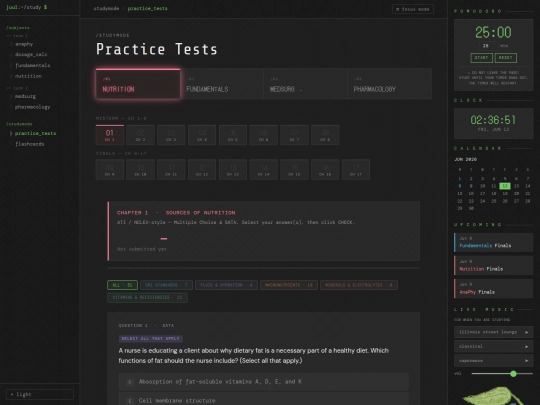Select finals chapter 16 tile
The width and height of the screenshot is (540, 405).
[x=325, y=169]
